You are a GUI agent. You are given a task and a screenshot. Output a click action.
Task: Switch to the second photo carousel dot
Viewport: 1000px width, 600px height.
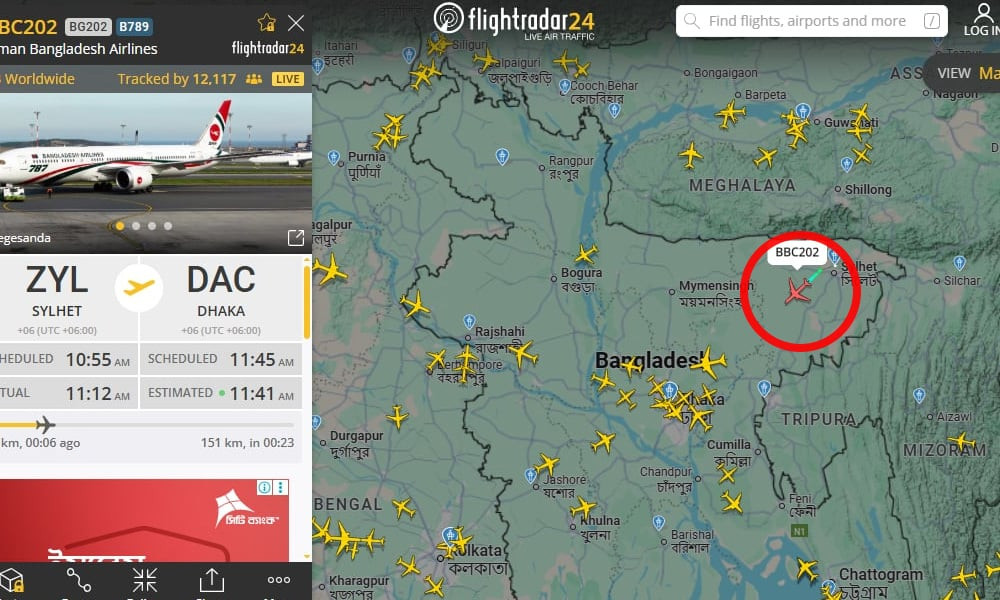click(x=136, y=226)
